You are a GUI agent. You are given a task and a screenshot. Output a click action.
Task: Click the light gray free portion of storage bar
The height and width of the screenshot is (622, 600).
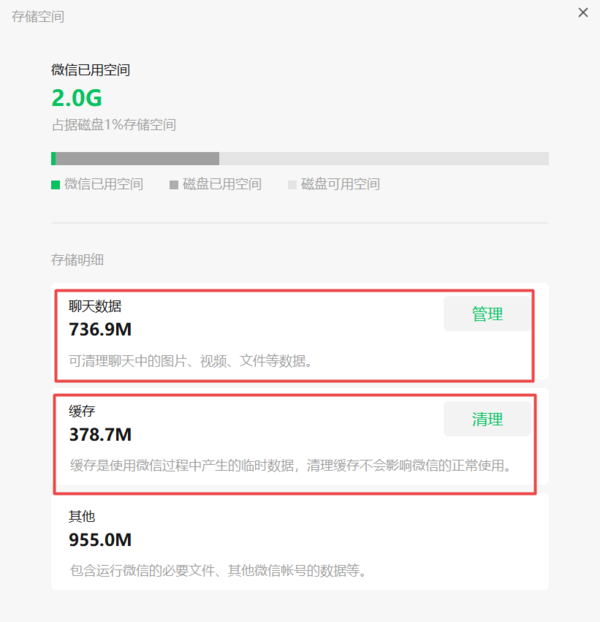point(383,158)
